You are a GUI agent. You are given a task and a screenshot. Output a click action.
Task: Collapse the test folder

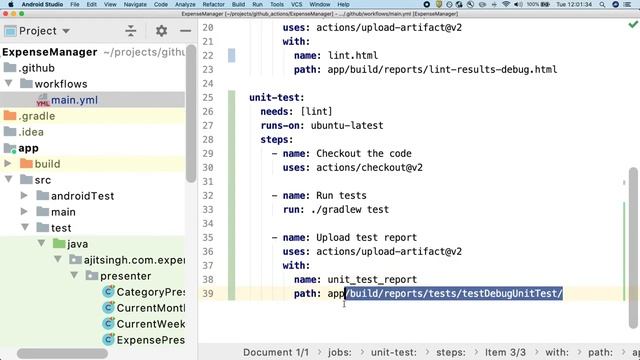[25, 227]
